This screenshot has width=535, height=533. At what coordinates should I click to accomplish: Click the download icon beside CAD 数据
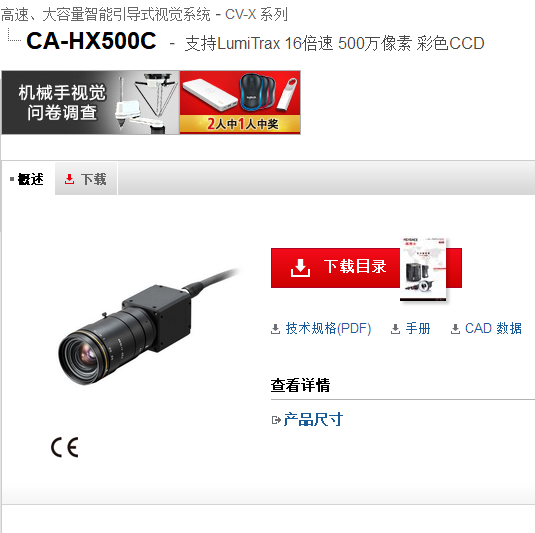click(455, 329)
